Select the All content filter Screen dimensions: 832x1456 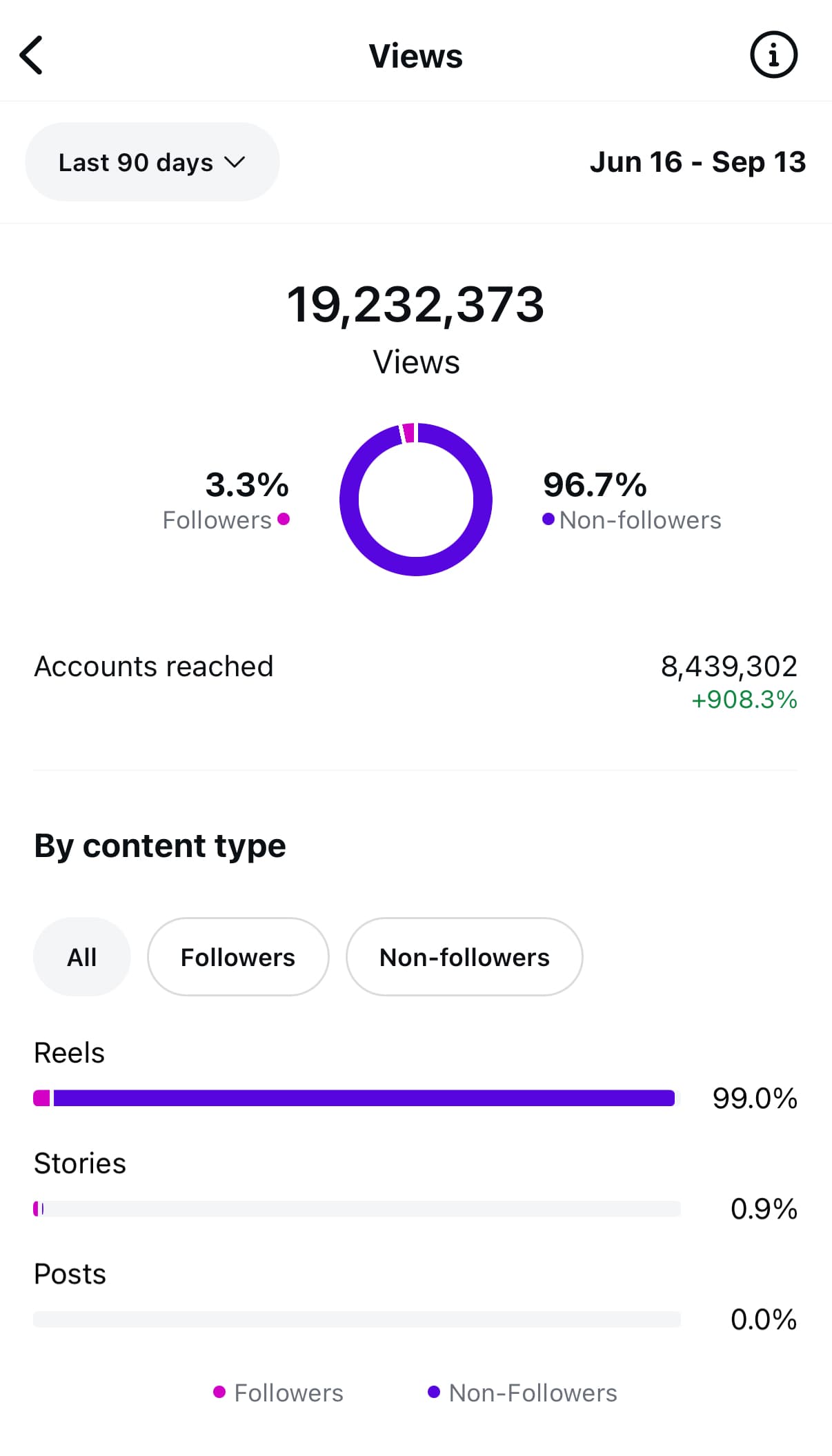tap(81, 957)
